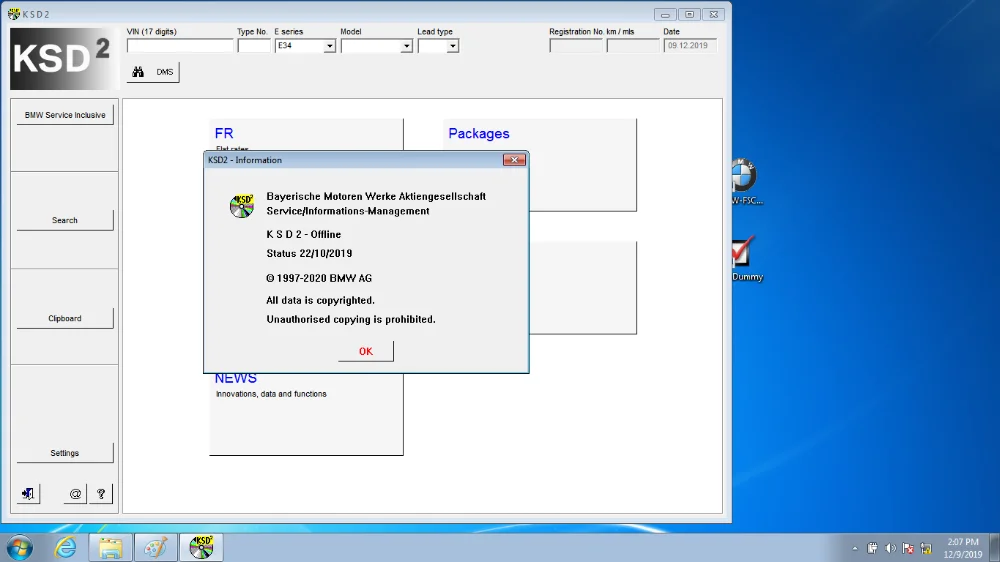Click the @ email icon

tap(75, 494)
